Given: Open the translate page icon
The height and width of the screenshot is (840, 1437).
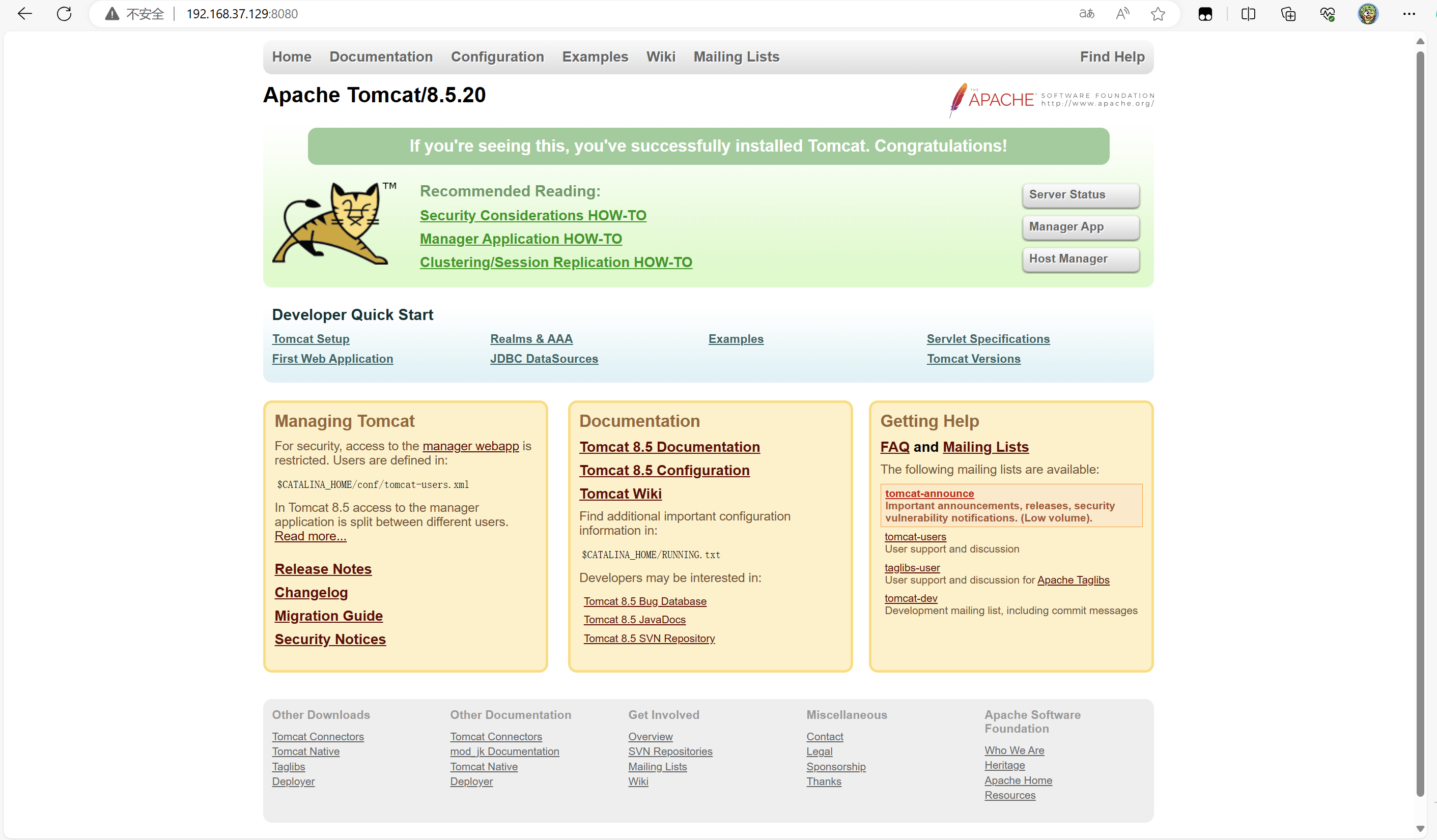Looking at the screenshot, I should (x=1086, y=14).
